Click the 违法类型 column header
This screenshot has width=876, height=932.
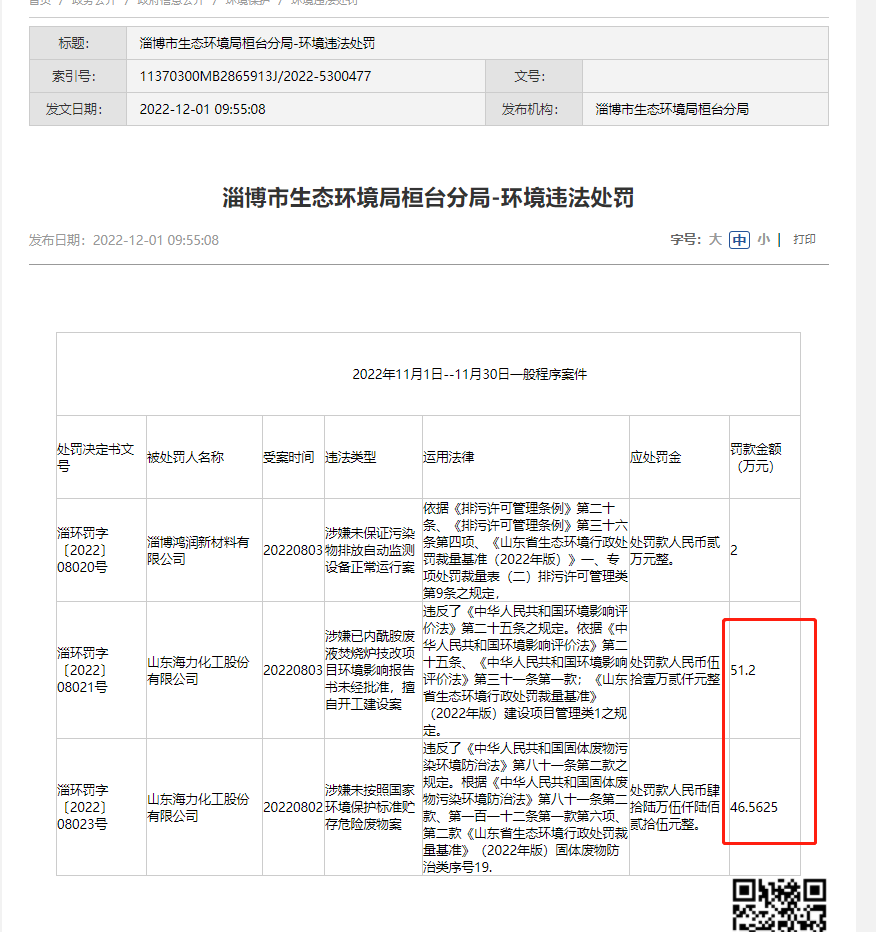coord(373,457)
